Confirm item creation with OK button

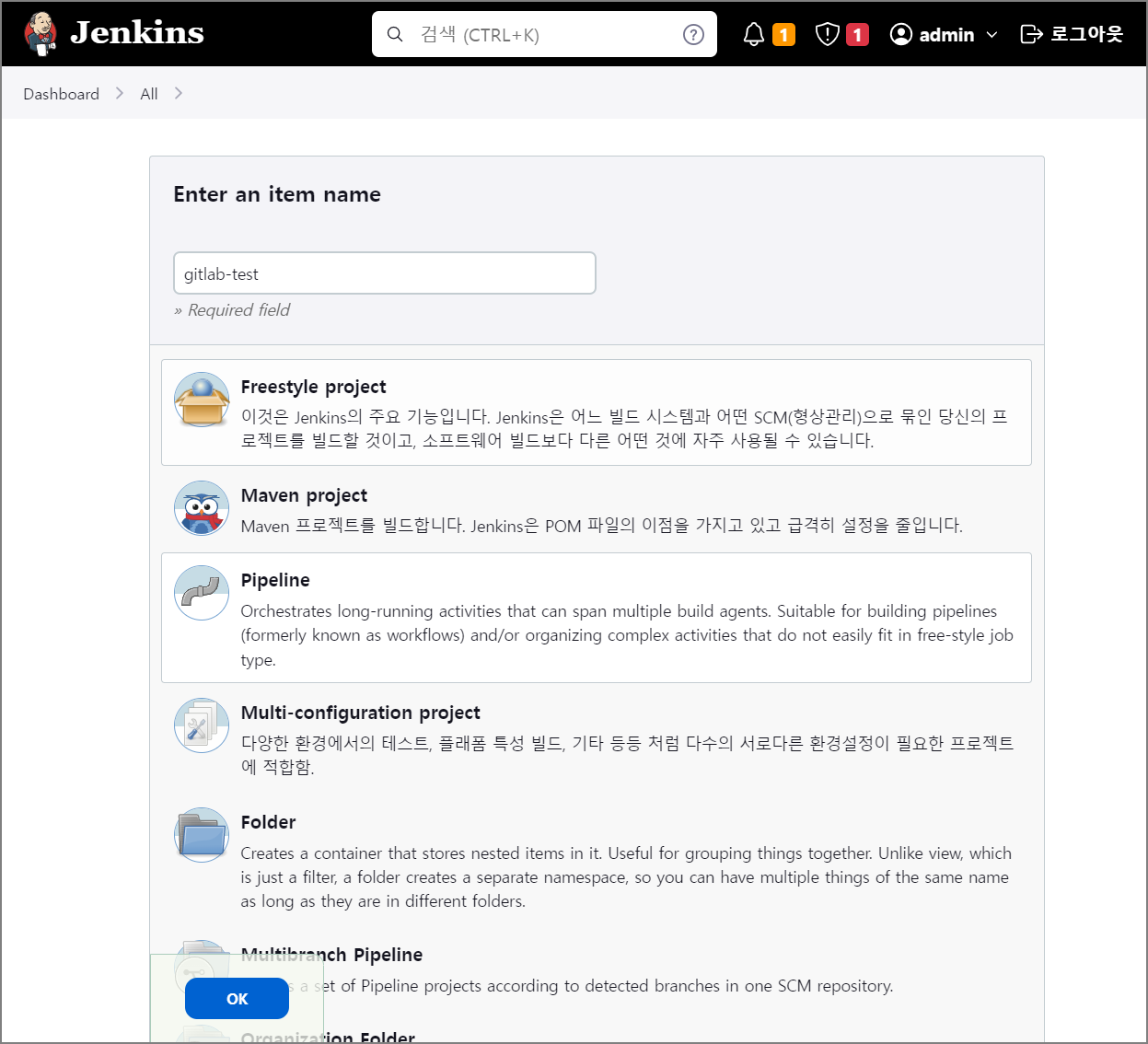coord(237,999)
